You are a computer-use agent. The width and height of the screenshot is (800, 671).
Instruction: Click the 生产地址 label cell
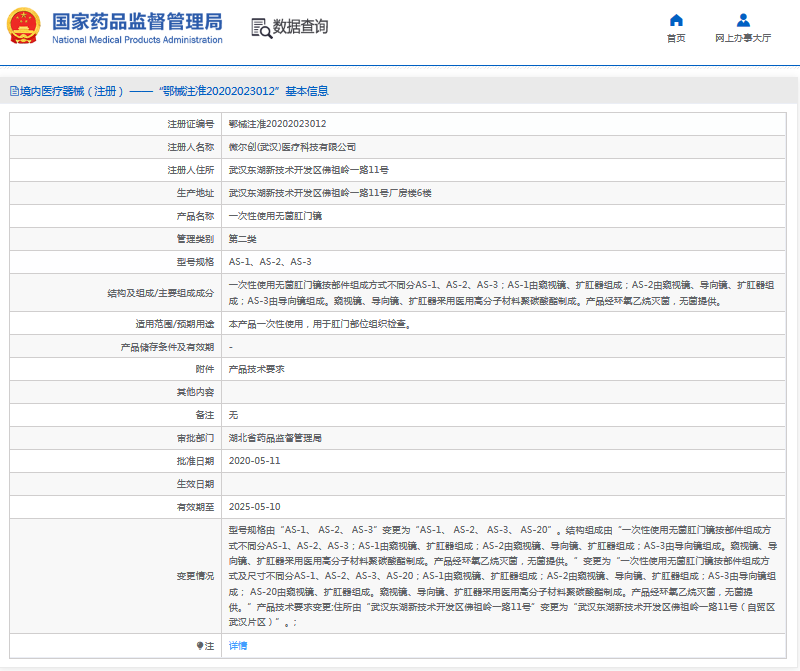click(x=115, y=193)
